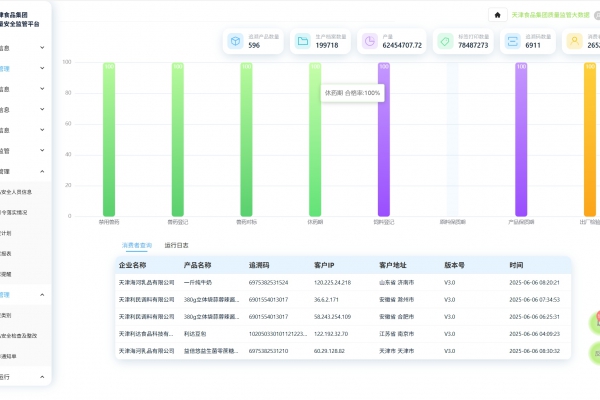Click the 客户地址 column header
Image resolution: width=600 pixels, height=400 pixels.
tap(393, 265)
